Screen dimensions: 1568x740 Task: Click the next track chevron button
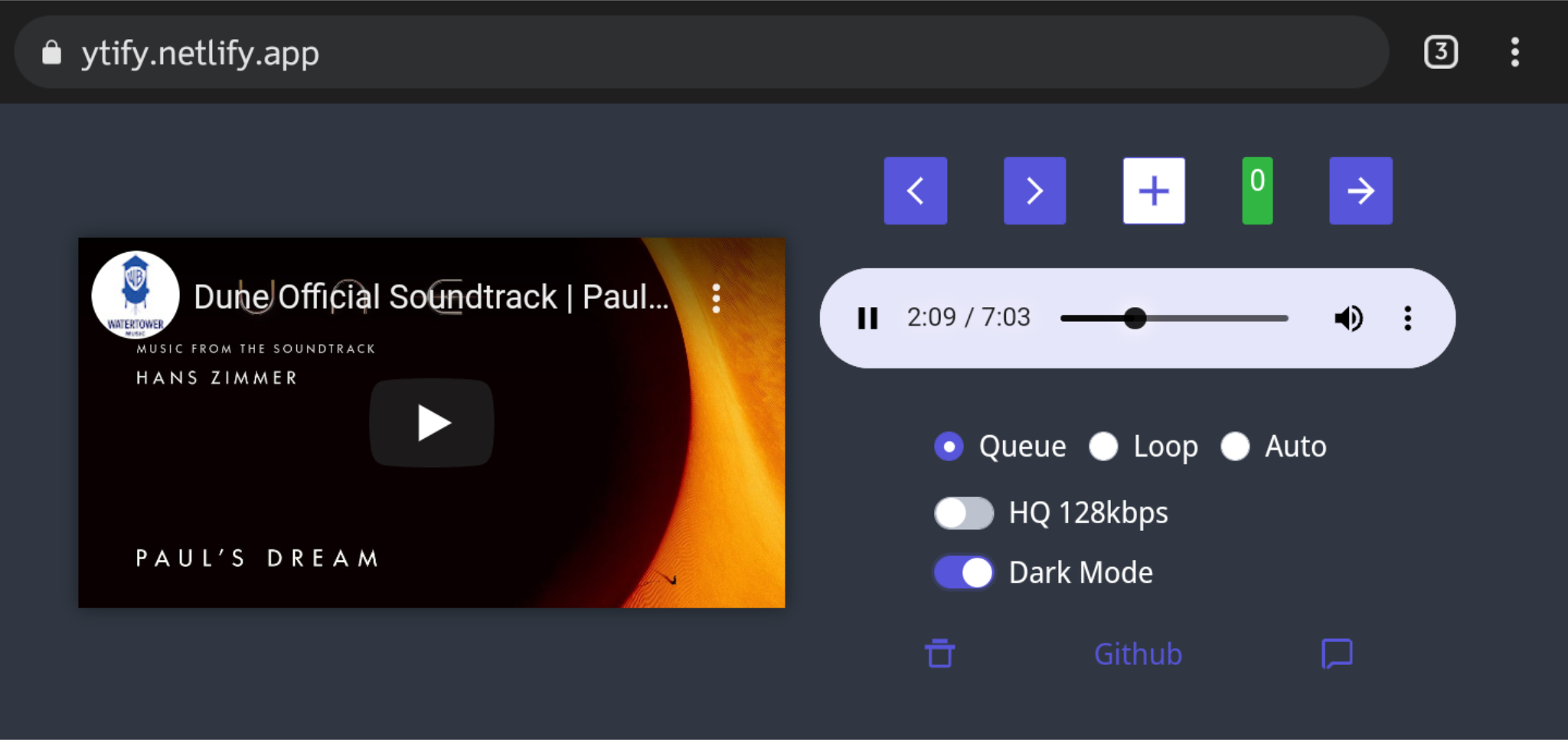point(1034,191)
